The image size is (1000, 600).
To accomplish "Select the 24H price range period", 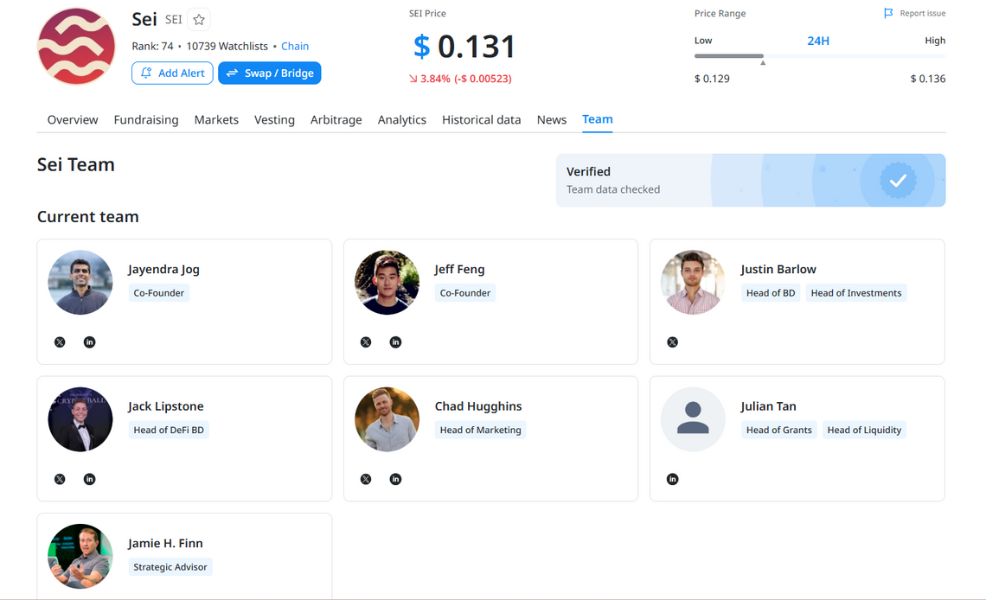I will [x=818, y=41].
